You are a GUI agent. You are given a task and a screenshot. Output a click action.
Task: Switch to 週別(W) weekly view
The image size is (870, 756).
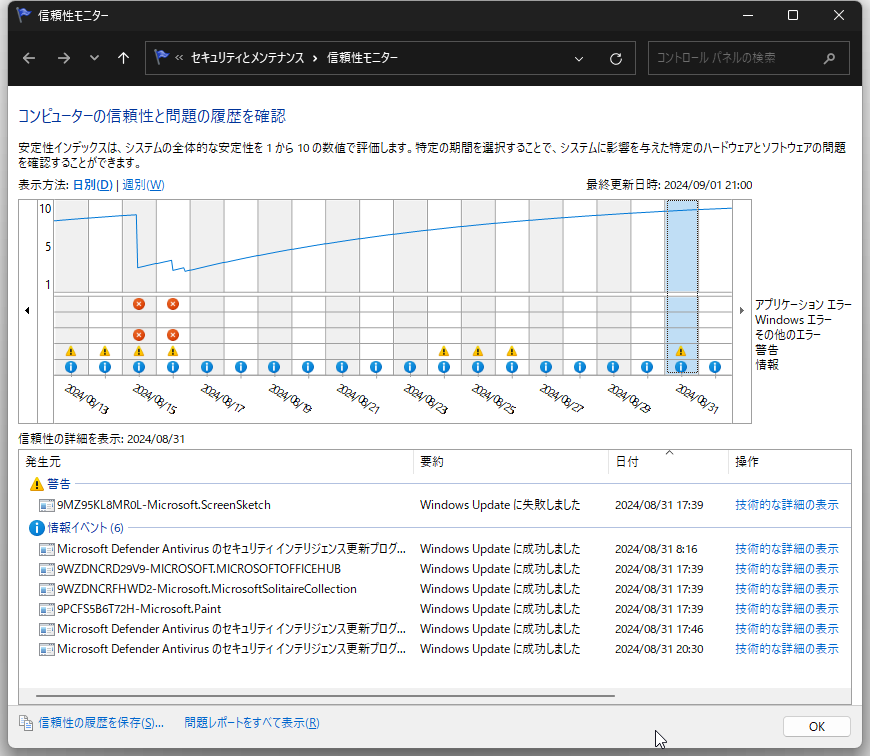pyautogui.click(x=143, y=185)
